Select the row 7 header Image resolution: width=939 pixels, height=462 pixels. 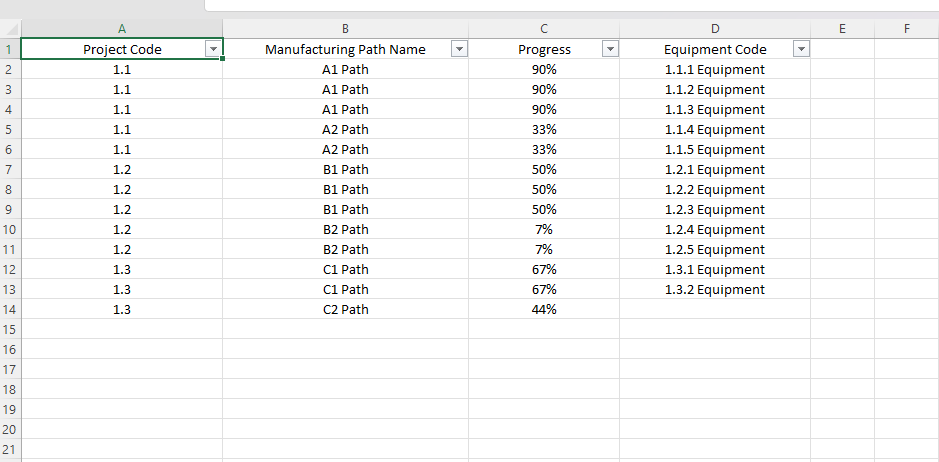point(10,170)
